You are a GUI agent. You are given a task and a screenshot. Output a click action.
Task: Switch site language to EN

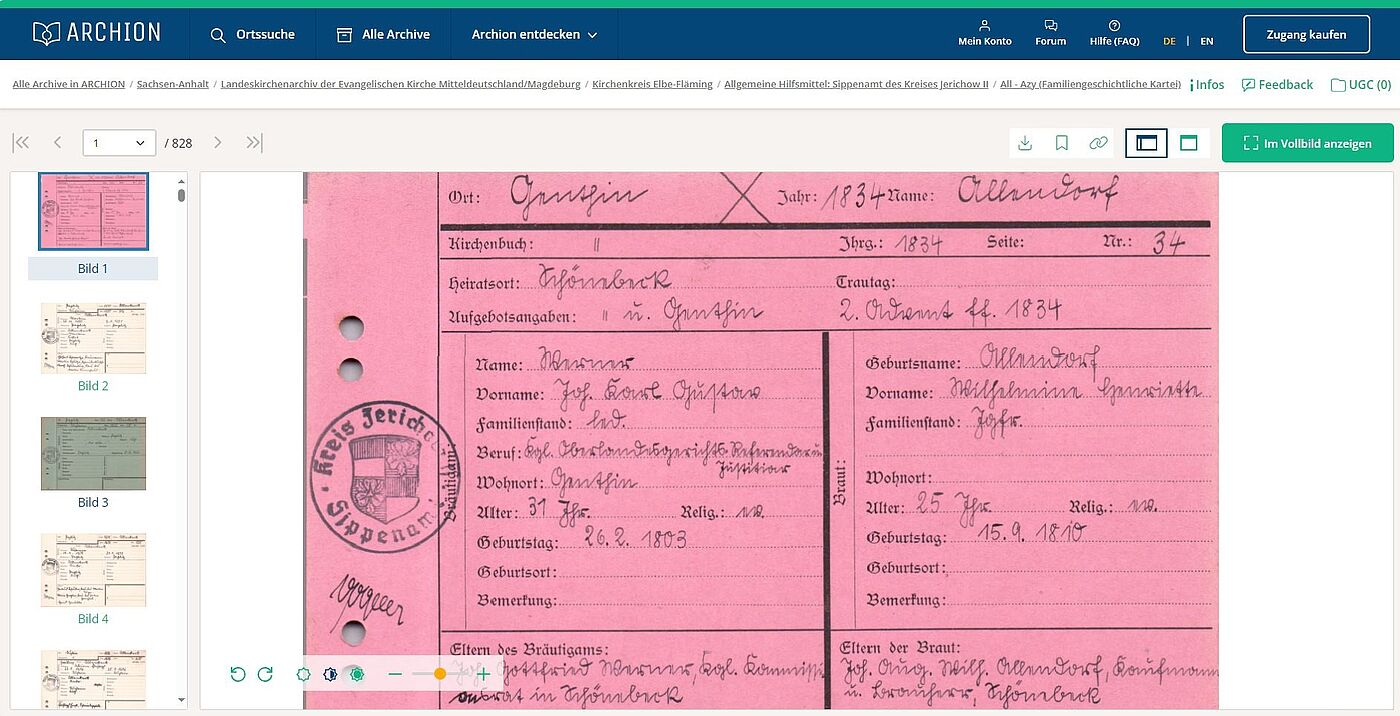point(1207,41)
